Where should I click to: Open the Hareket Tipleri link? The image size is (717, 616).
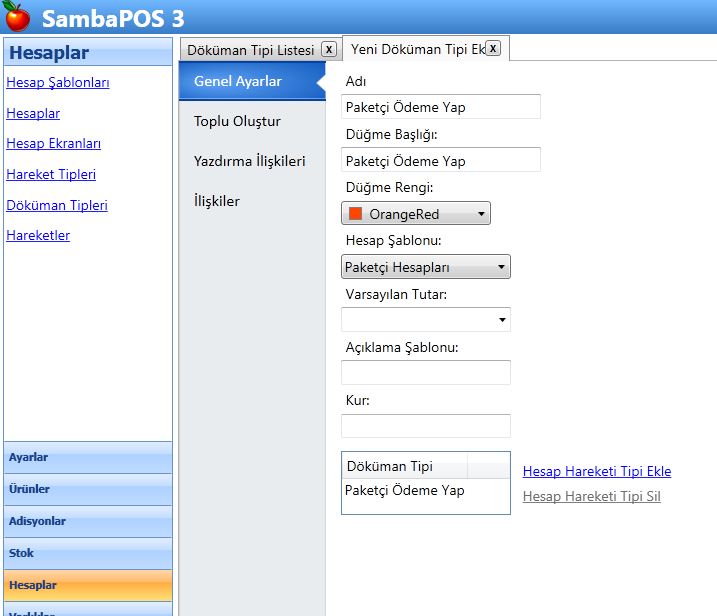point(51,175)
